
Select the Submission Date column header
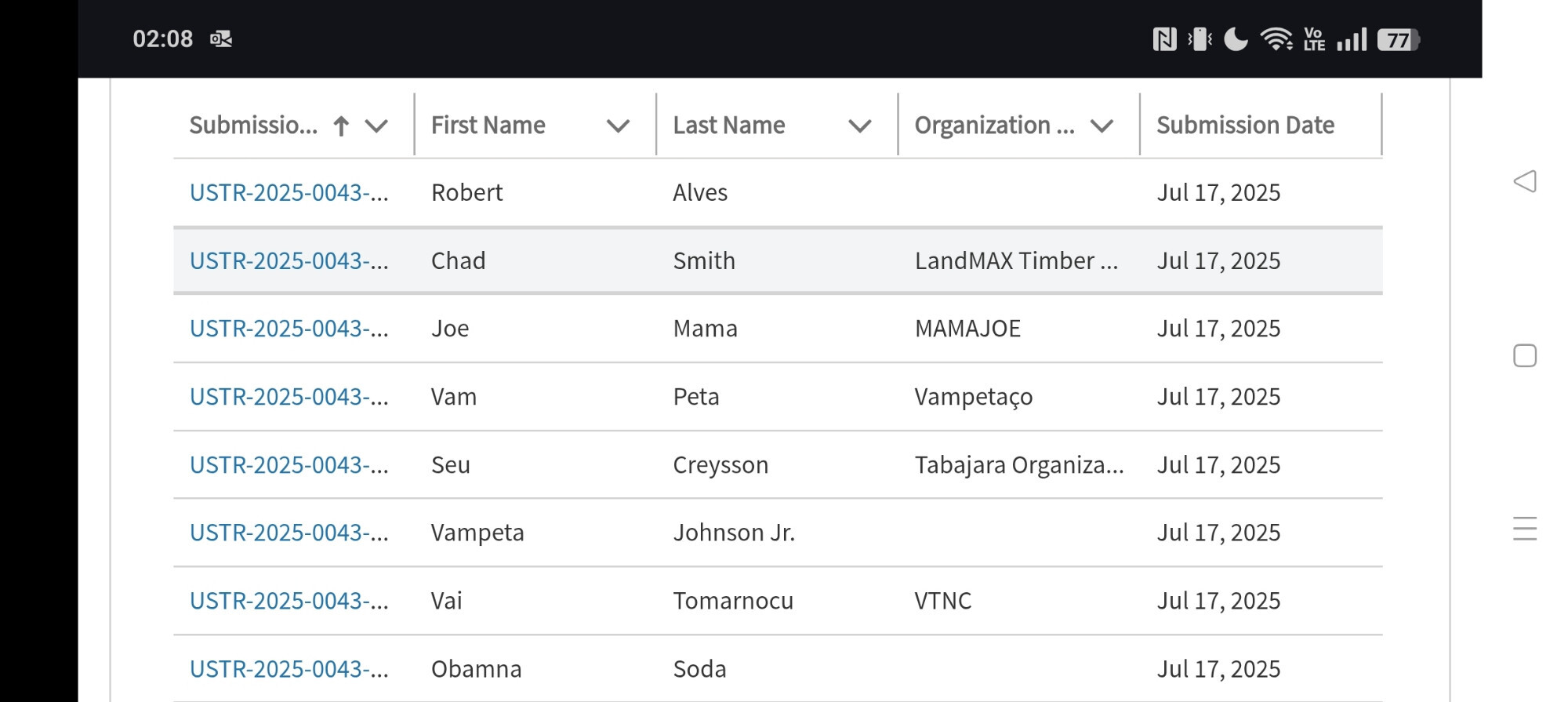pos(1246,125)
